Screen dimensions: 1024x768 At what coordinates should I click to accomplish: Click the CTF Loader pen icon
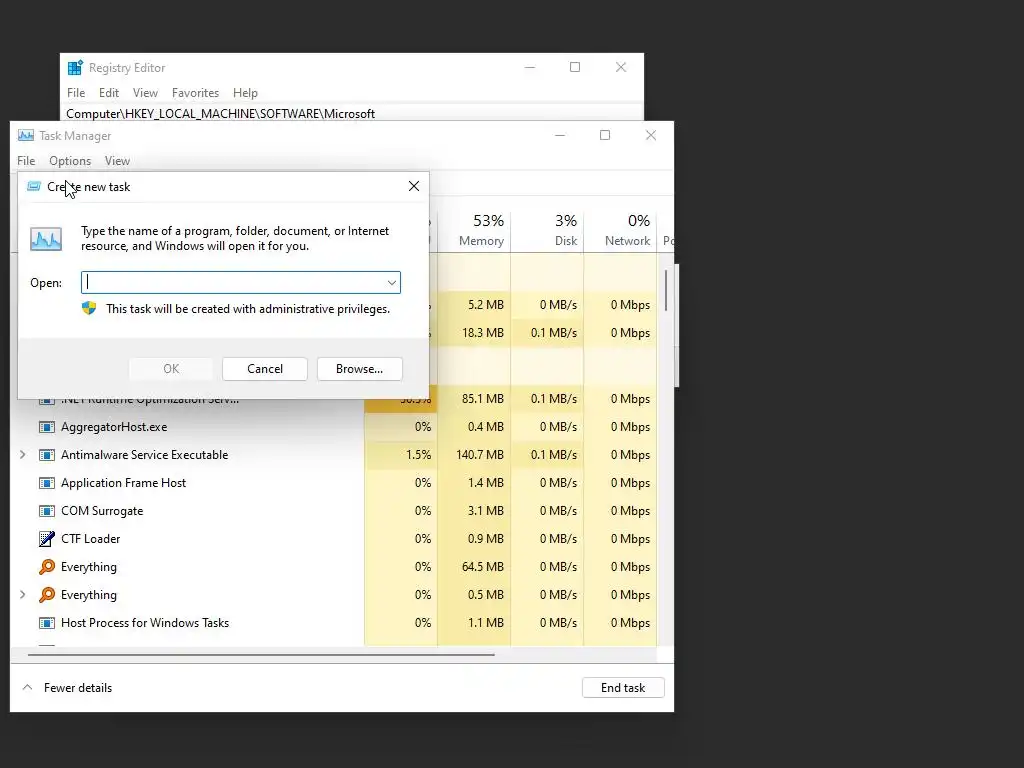click(46, 539)
